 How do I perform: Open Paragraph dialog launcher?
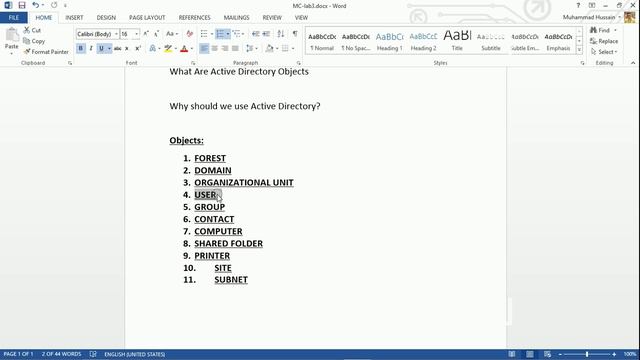(x=299, y=63)
